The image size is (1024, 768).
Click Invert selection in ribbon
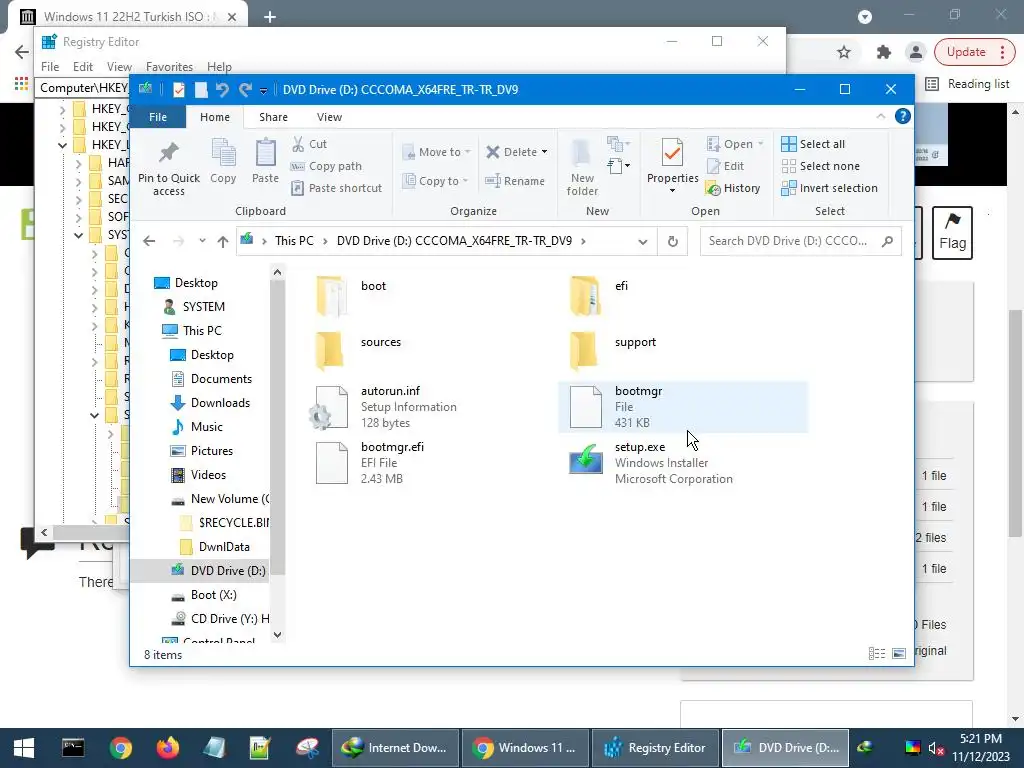(829, 188)
